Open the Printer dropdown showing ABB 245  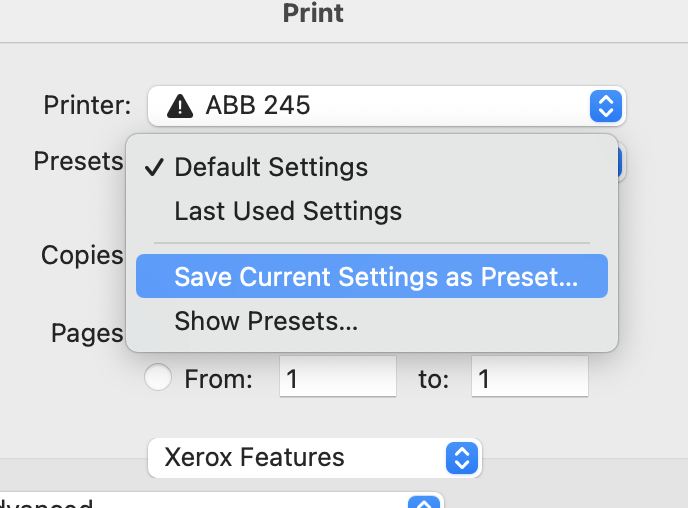(x=385, y=105)
